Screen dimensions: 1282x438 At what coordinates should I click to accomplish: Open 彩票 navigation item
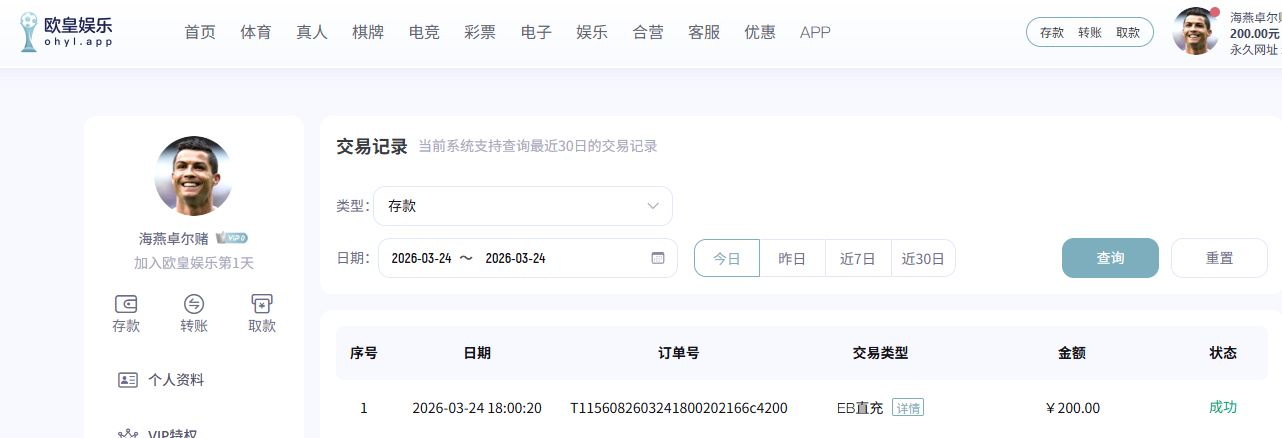(480, 32)
